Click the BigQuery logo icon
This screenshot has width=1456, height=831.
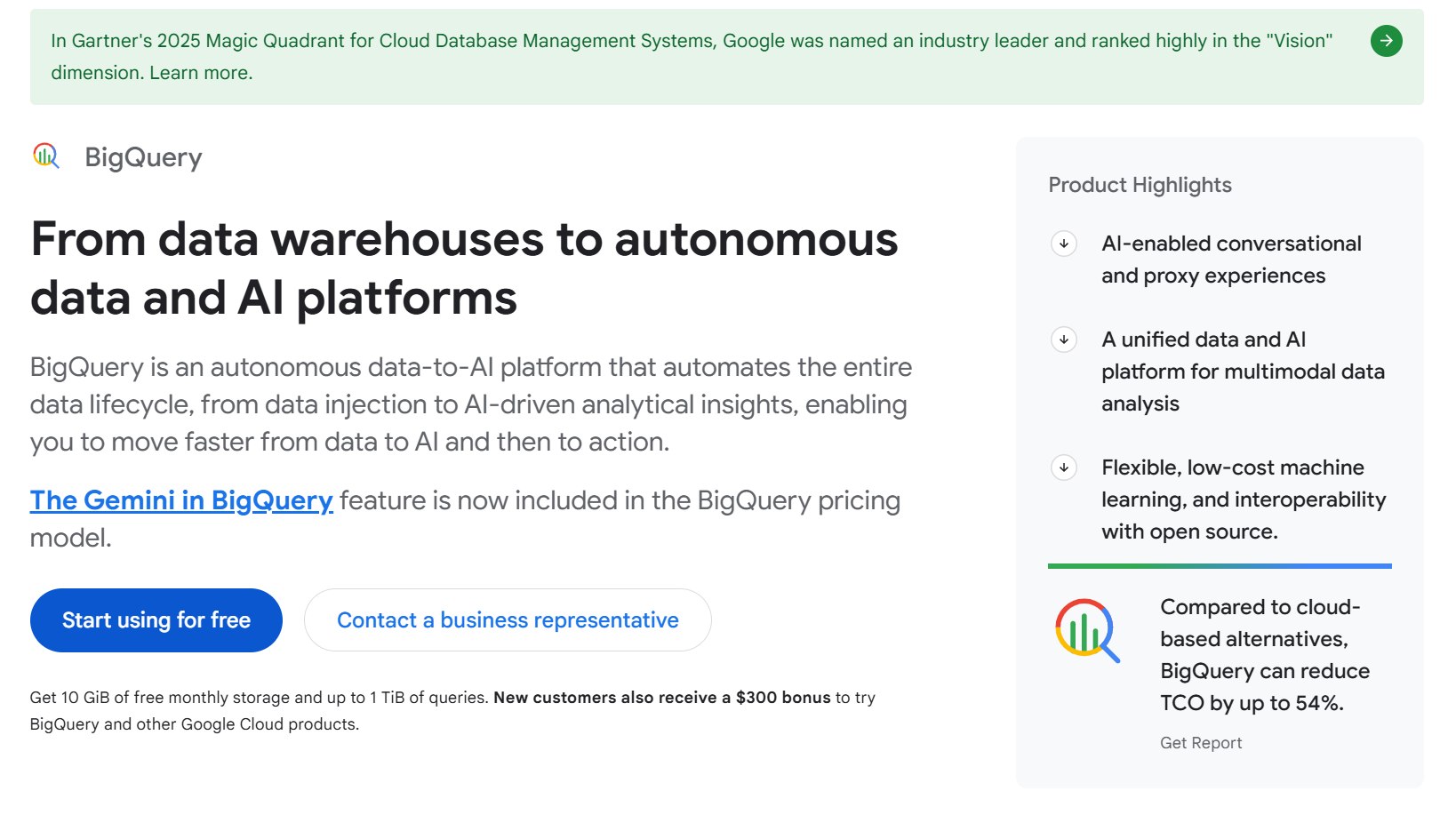[45, 156]
